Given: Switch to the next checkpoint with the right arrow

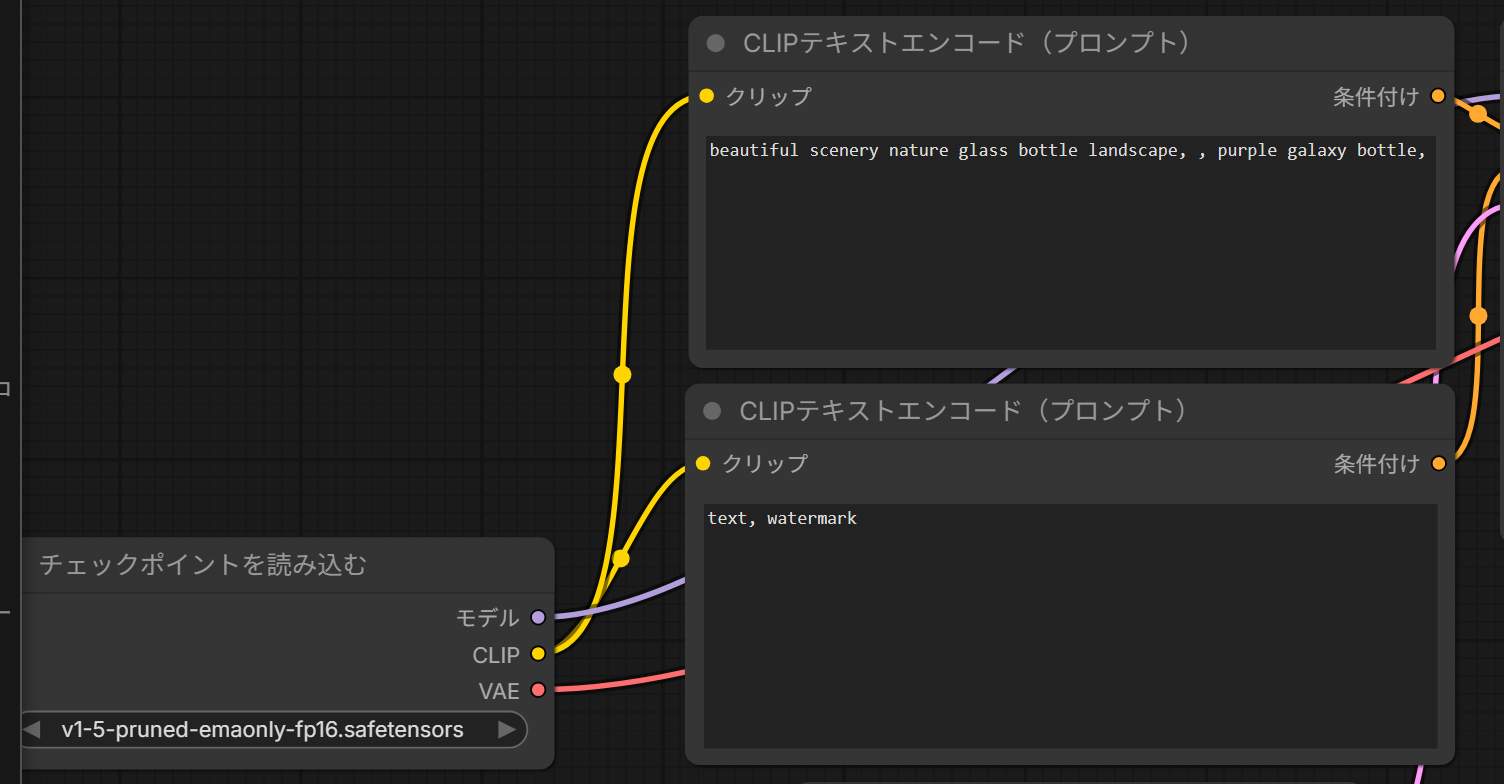Looking at the screenshot, I should [x=507, y=730].
